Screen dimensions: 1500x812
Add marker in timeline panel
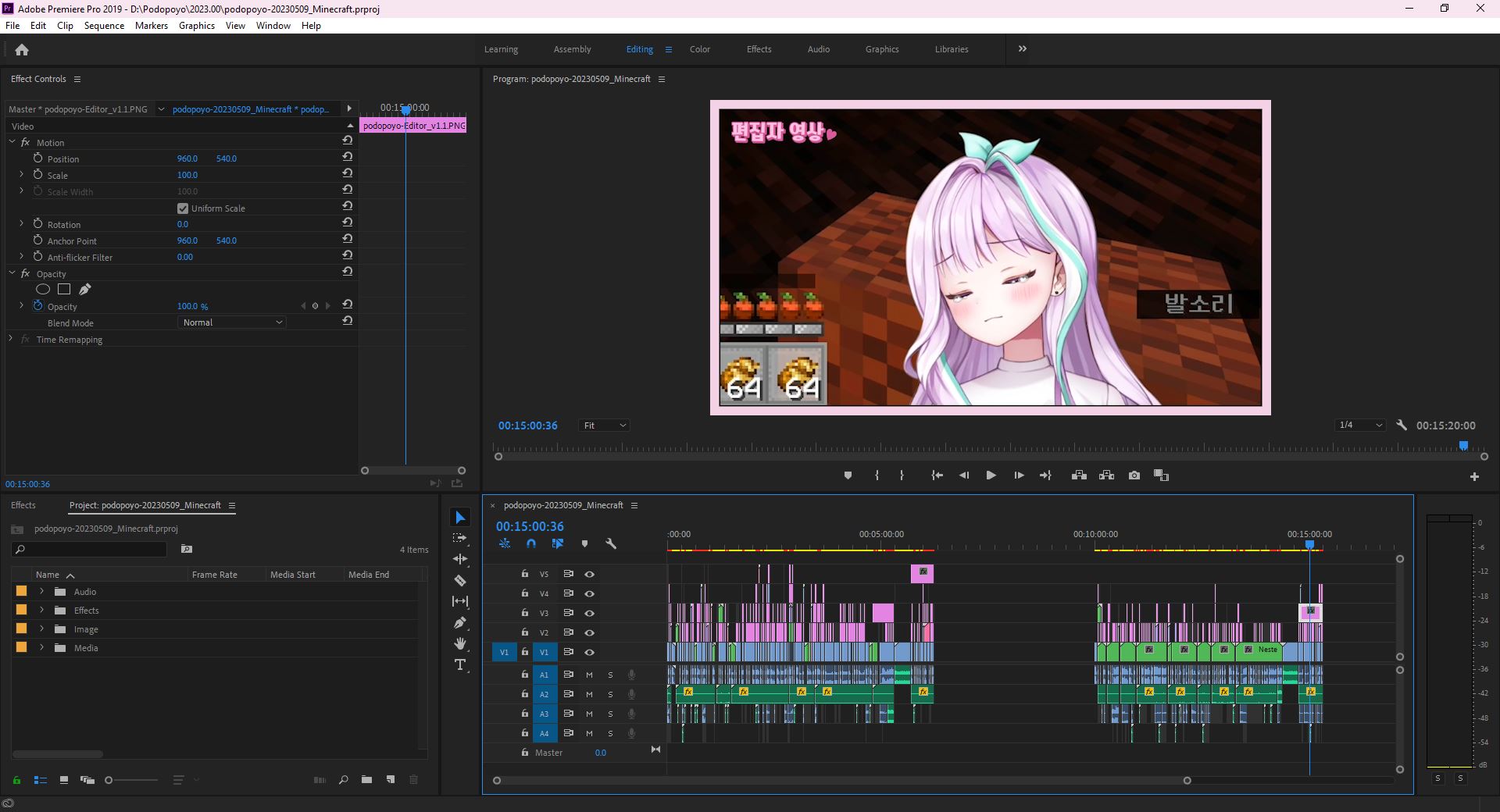coord(584,543)
